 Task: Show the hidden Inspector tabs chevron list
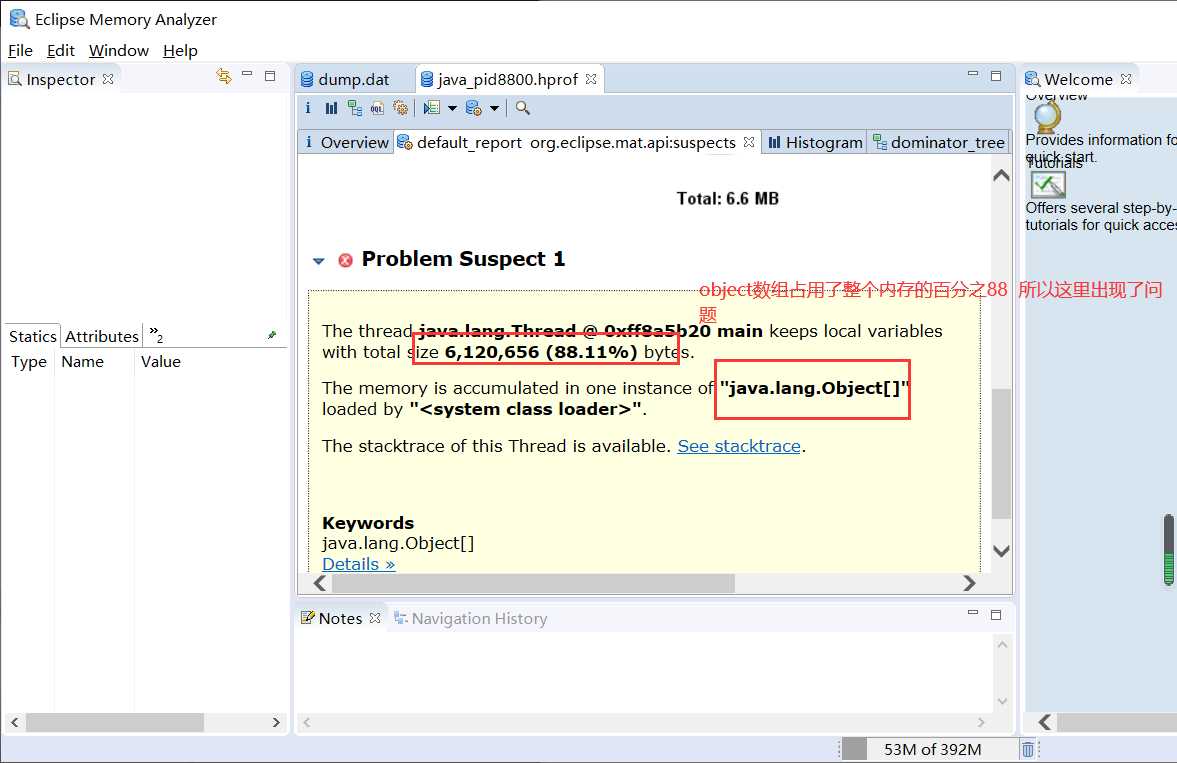[x=156, y=334]
